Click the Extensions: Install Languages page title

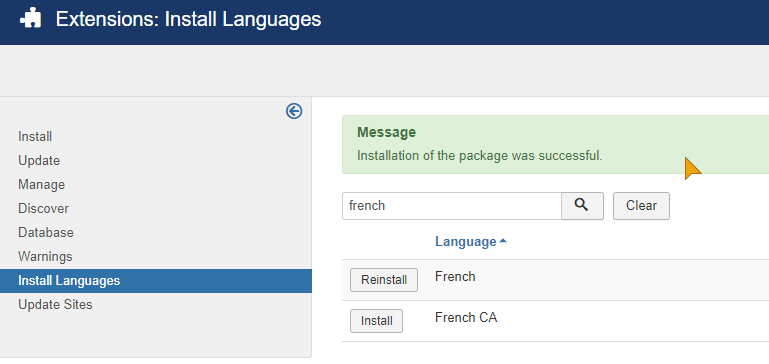point(188,19)
